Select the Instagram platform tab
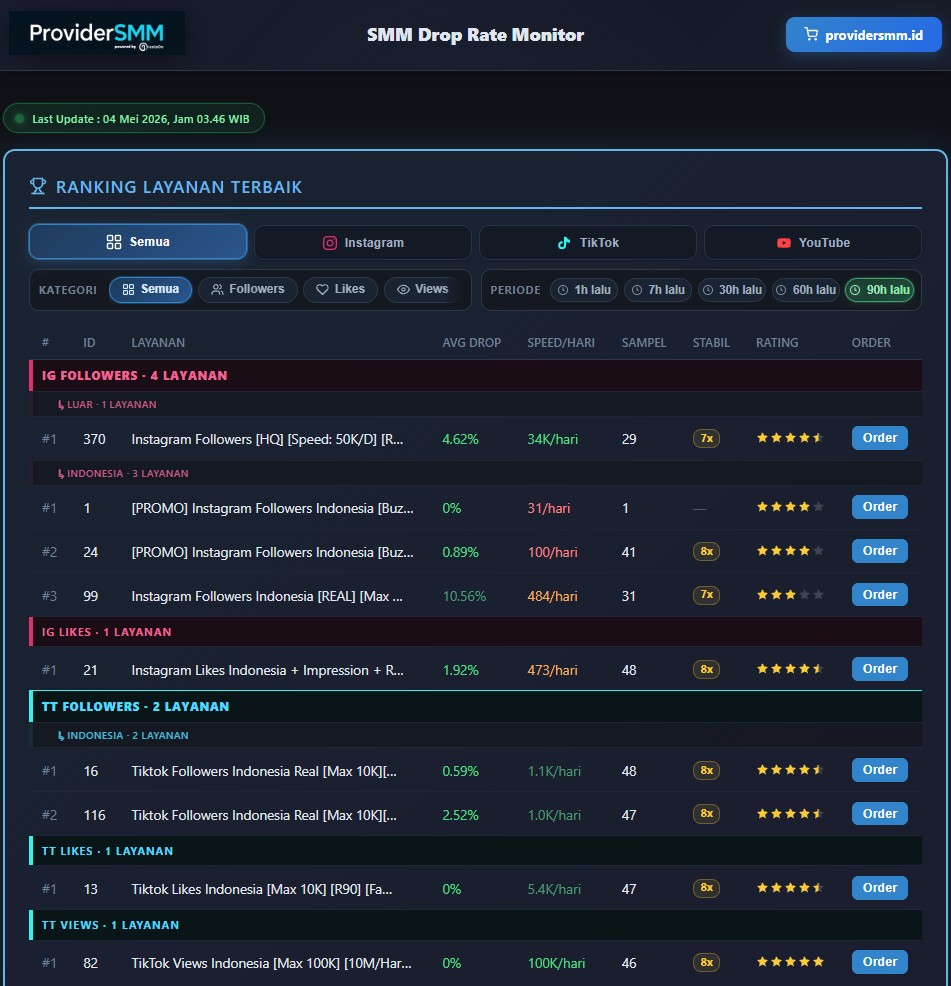 pyautogui.click(x=363, y=243)
